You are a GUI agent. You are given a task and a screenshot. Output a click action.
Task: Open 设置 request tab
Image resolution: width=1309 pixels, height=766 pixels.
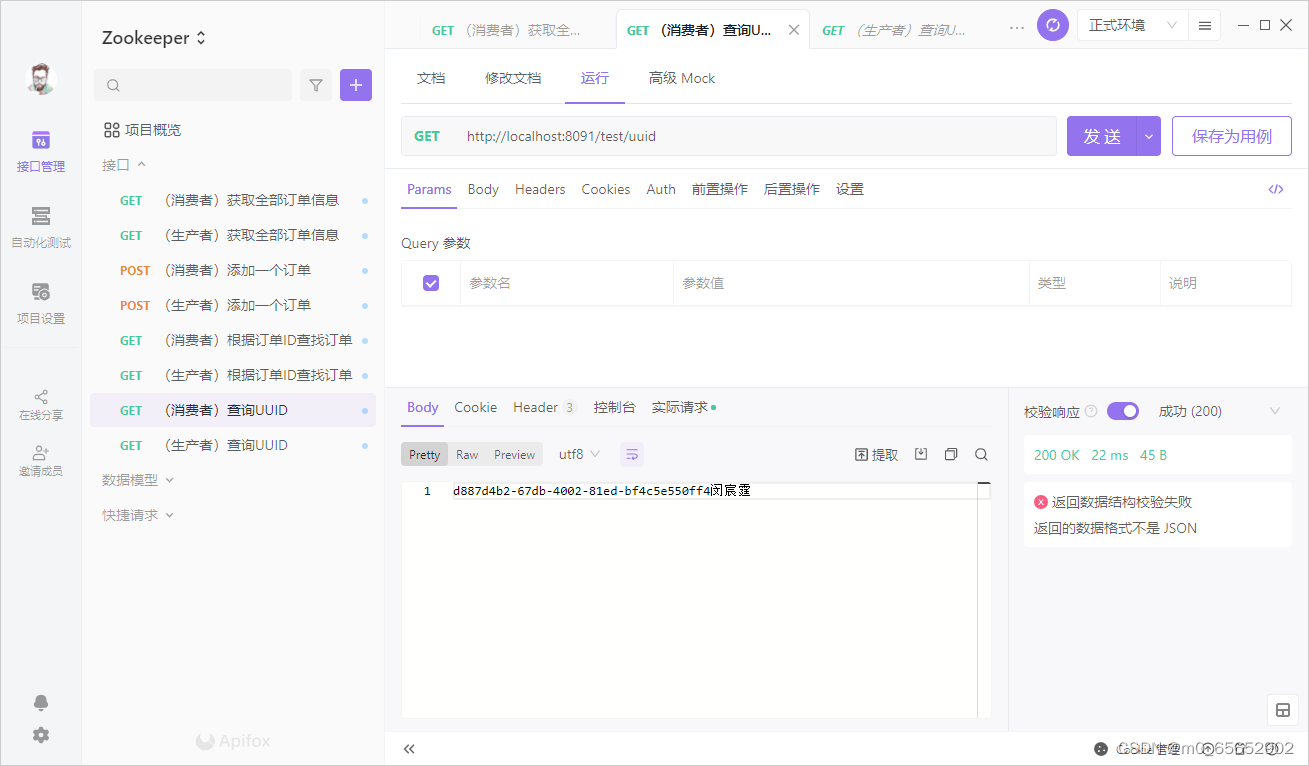(850, 189)
